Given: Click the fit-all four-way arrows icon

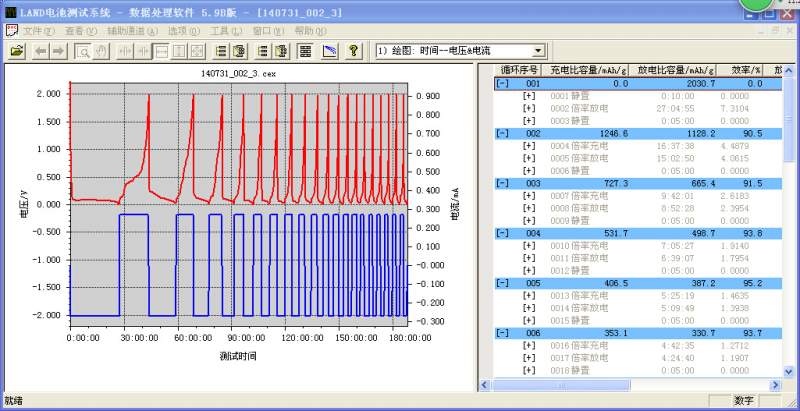Looking at the screenshot, I should pyautogui.click(x=197, y=51).
